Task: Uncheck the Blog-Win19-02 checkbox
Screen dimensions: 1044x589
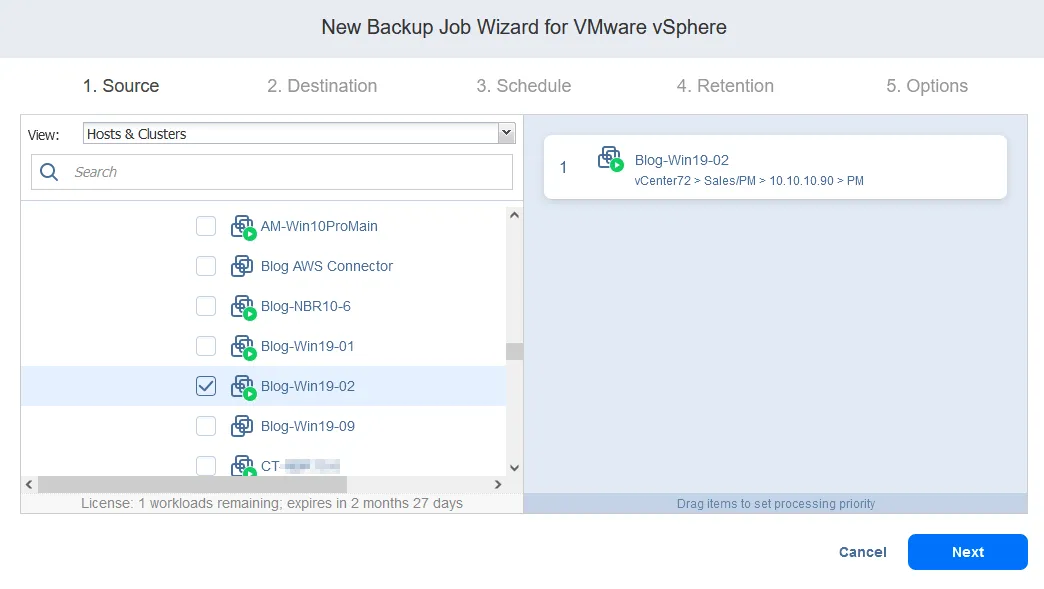Action: click(x=206, y=386)
